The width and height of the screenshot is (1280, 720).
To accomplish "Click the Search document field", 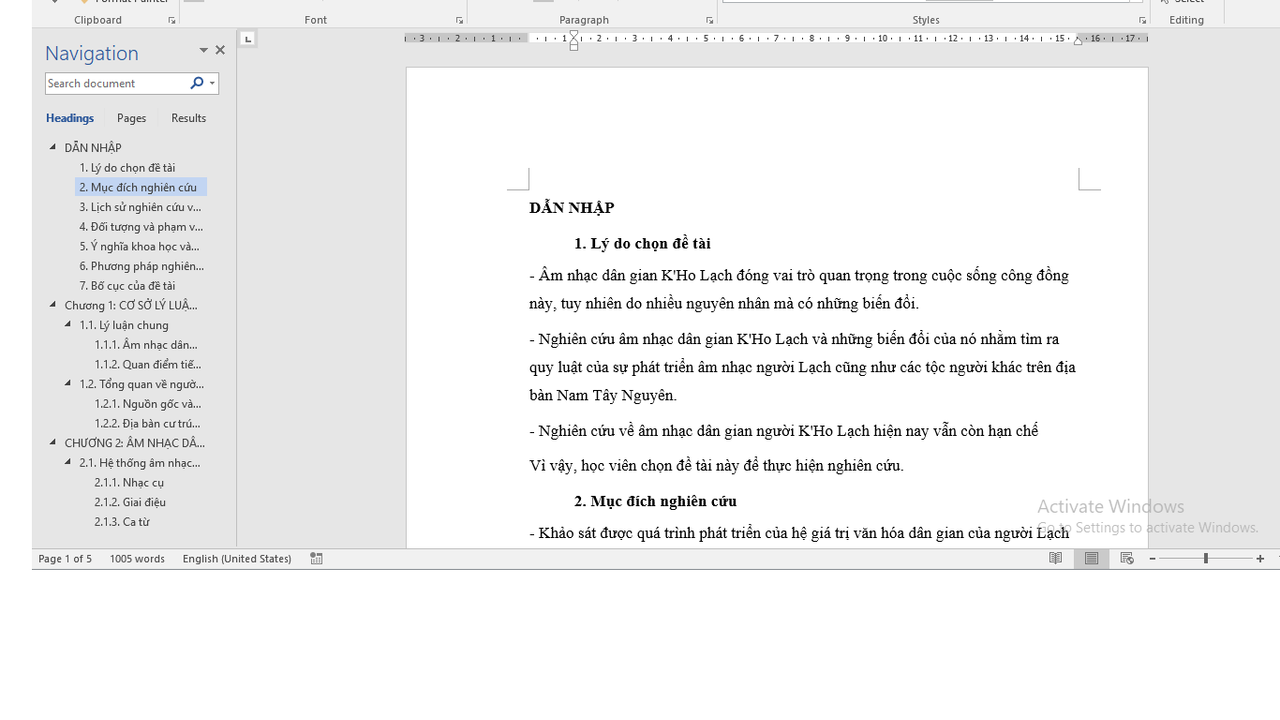I will point(116,83).
